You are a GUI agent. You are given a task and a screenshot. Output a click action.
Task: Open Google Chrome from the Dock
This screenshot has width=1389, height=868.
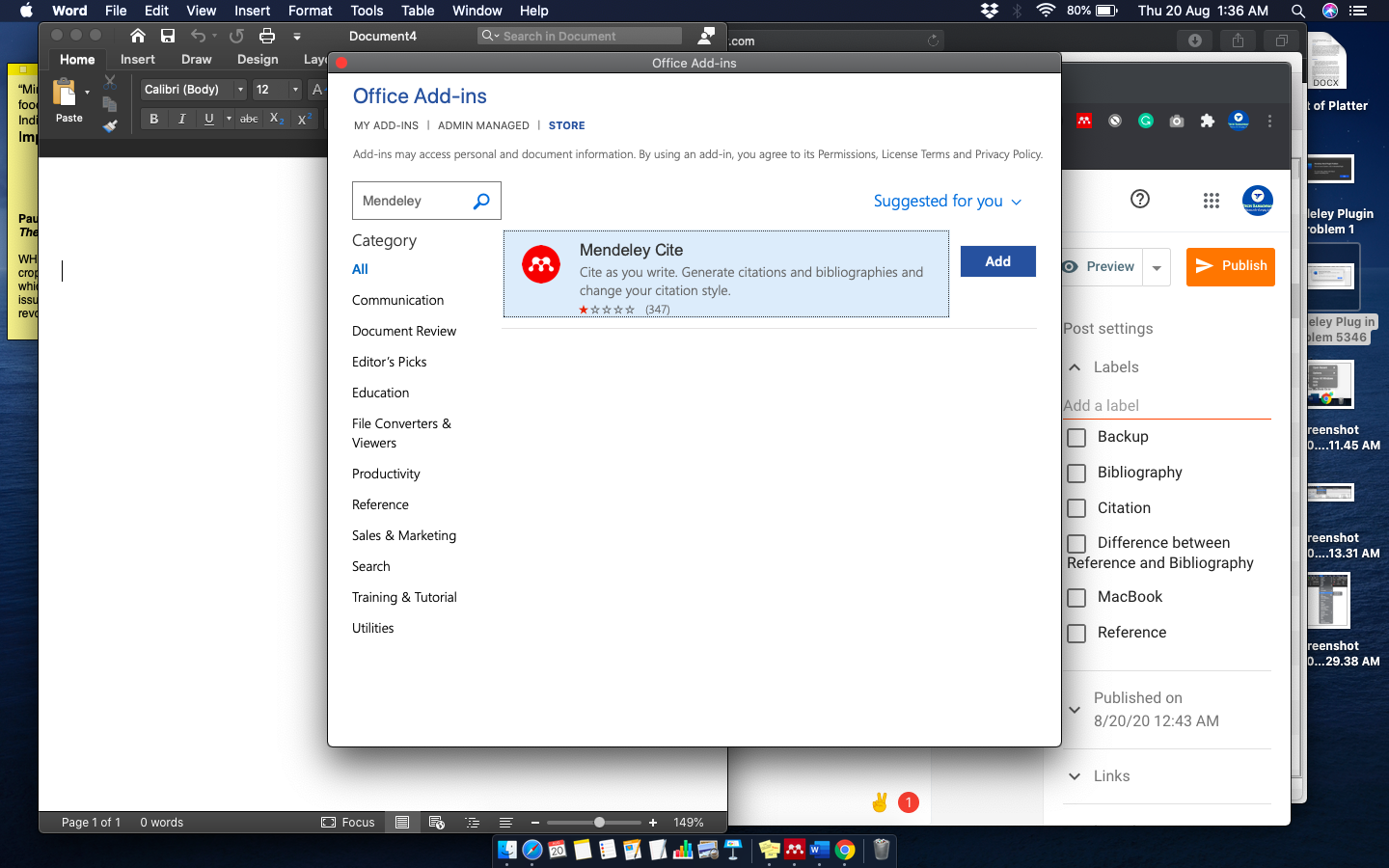click(x=845, y=850)
